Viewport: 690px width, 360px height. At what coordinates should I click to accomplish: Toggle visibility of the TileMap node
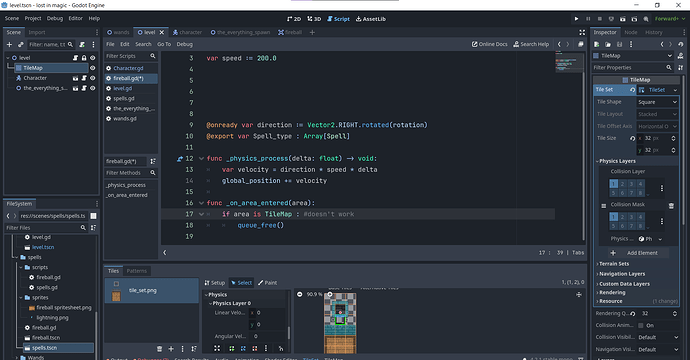pos(92,68)
